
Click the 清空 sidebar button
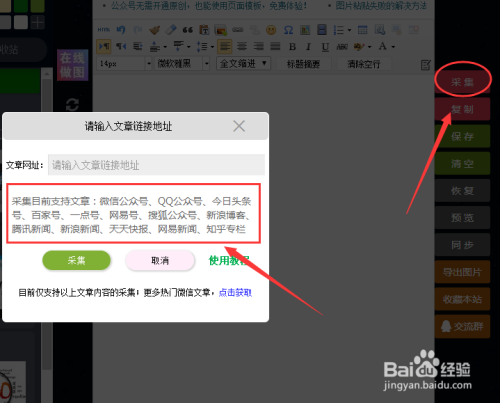click(462, 163)
